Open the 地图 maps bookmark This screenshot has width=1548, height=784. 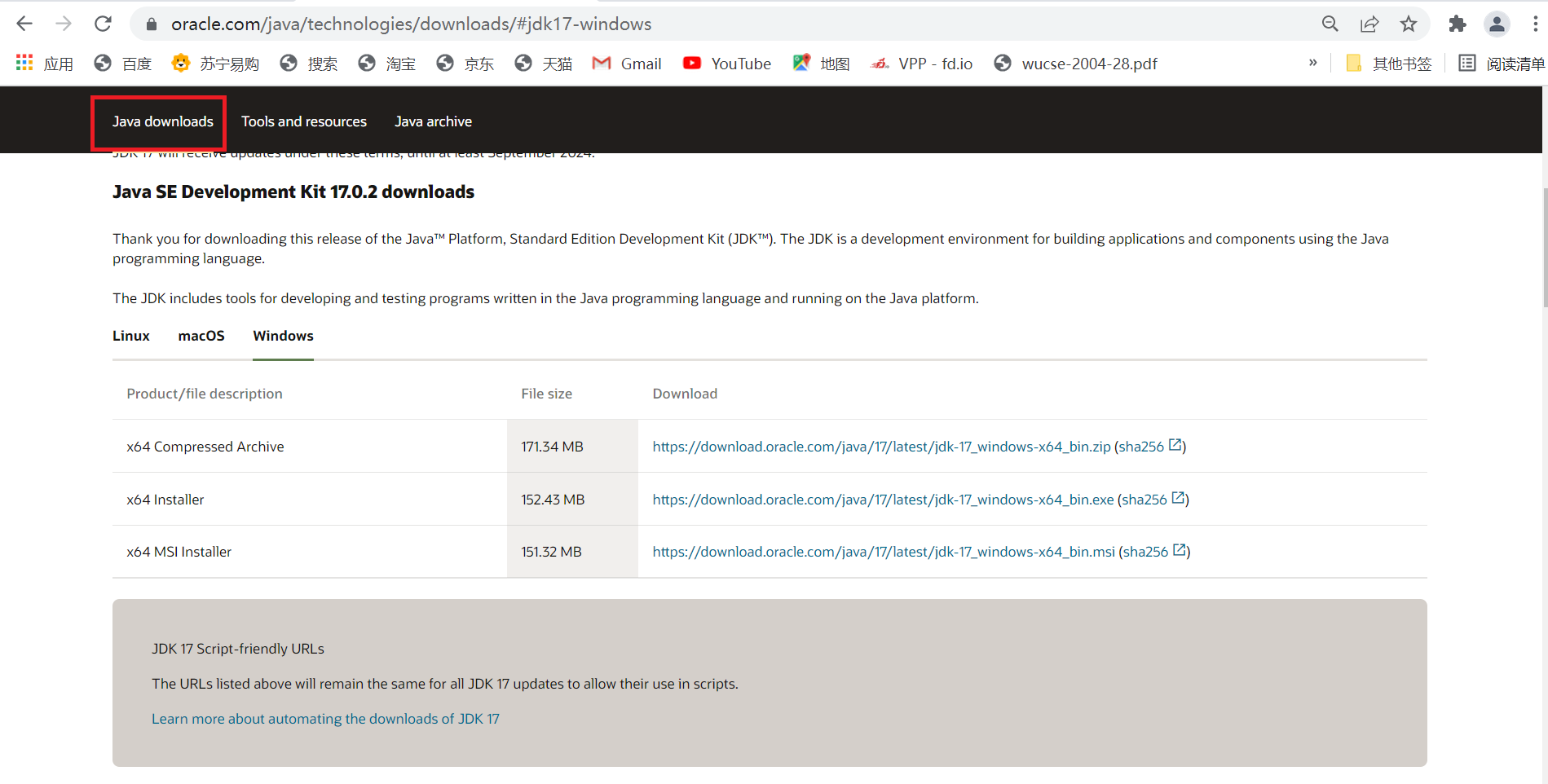click(821, 64)
